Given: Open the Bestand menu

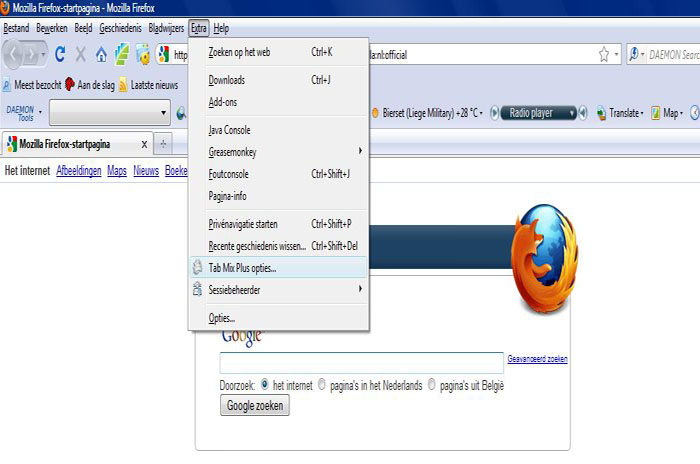Looking at the screenshot, I should [x=16, y=28].
